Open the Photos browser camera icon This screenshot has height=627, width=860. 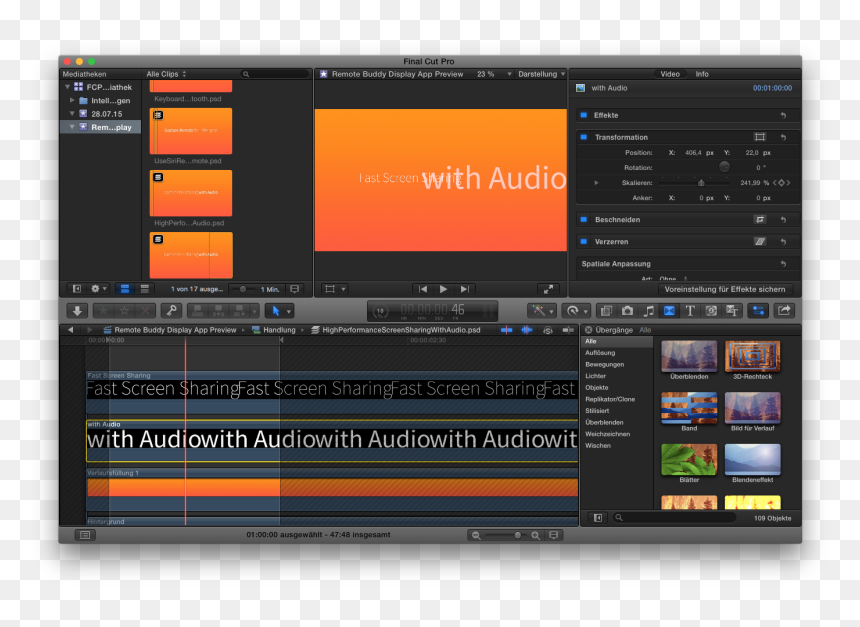click(x=627, y=311)
